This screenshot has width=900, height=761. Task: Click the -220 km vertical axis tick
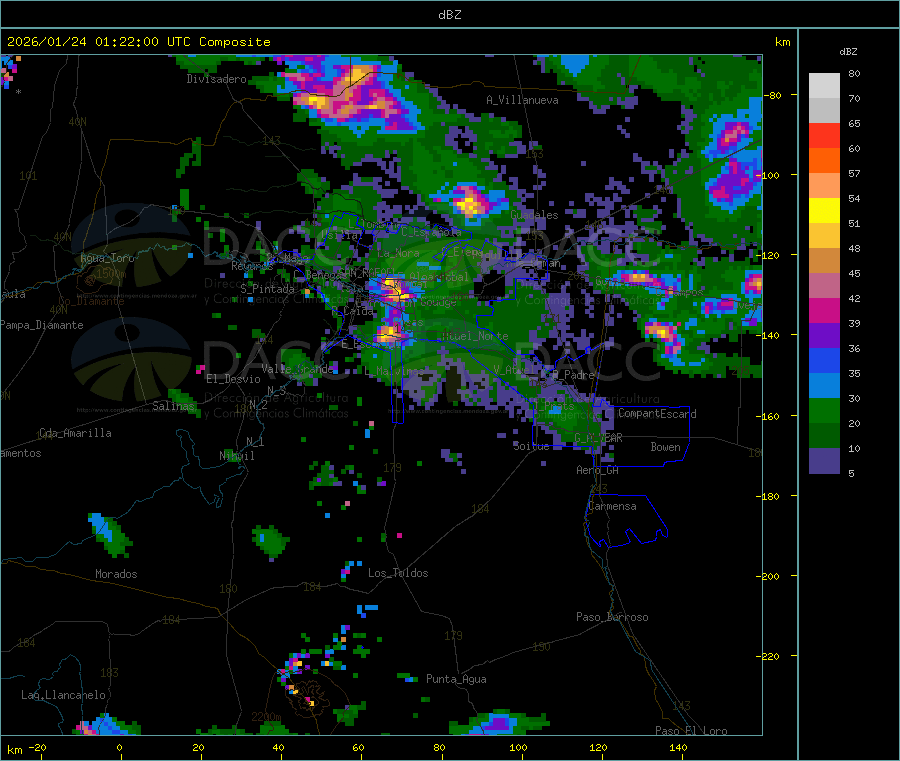[770, 657]
